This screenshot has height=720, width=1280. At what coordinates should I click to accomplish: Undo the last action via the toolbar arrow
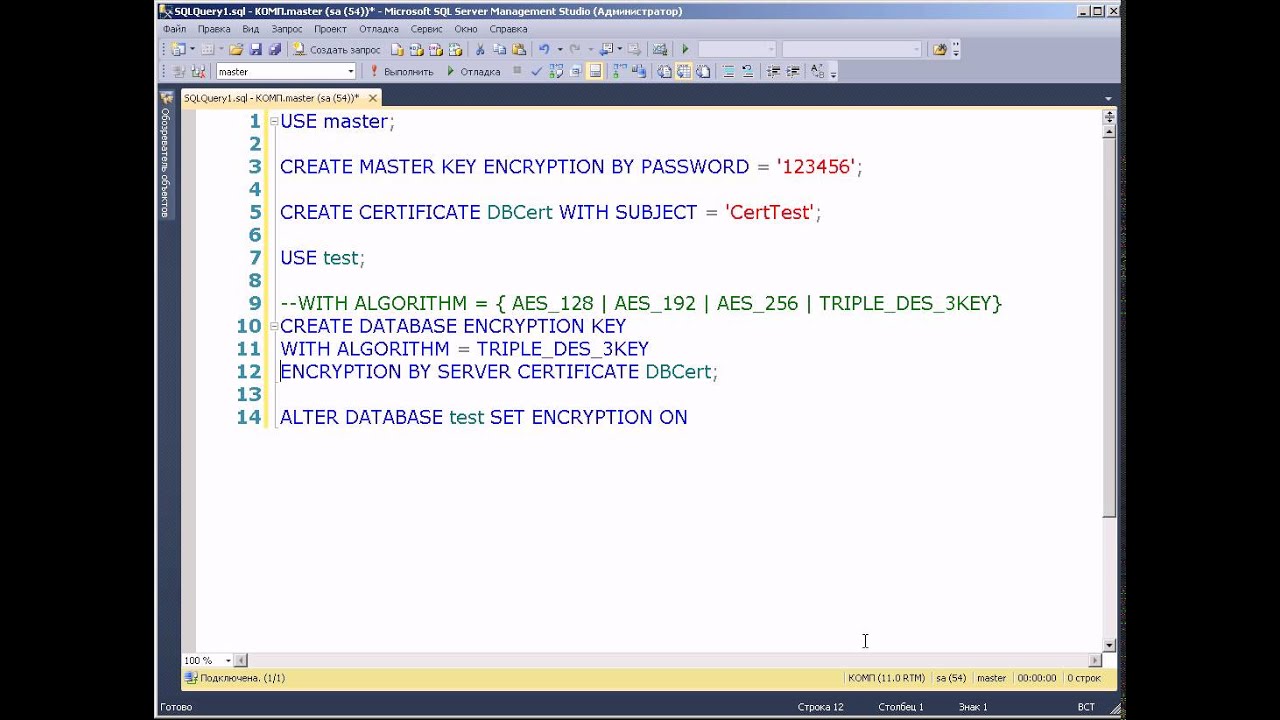544,49
